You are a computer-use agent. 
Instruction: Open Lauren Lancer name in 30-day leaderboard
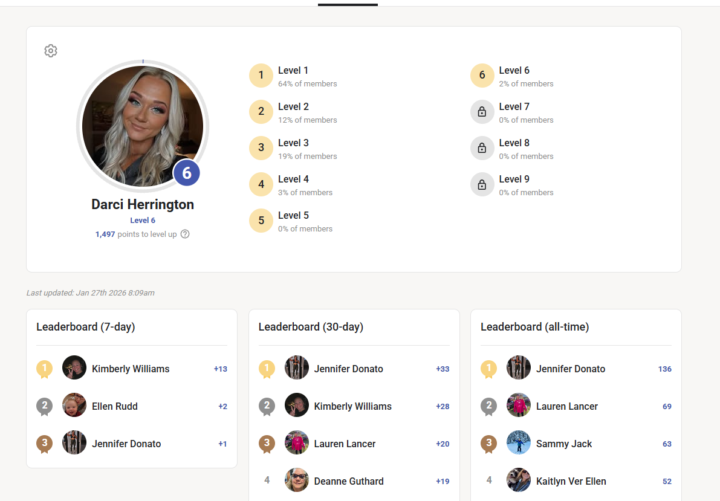pyautogui.click(x=345, y=444)
